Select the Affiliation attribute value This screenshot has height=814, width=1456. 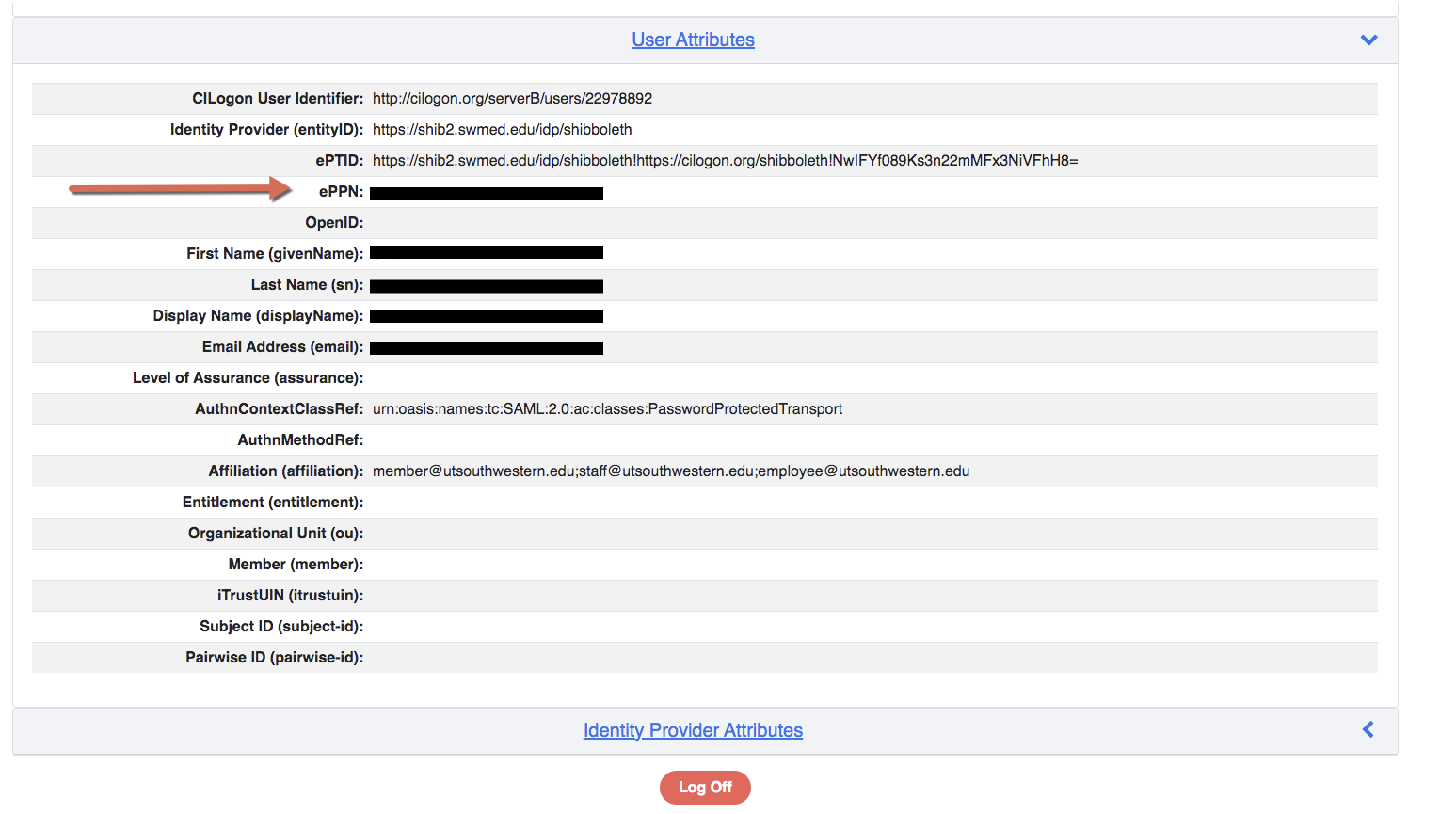(670, 471)
